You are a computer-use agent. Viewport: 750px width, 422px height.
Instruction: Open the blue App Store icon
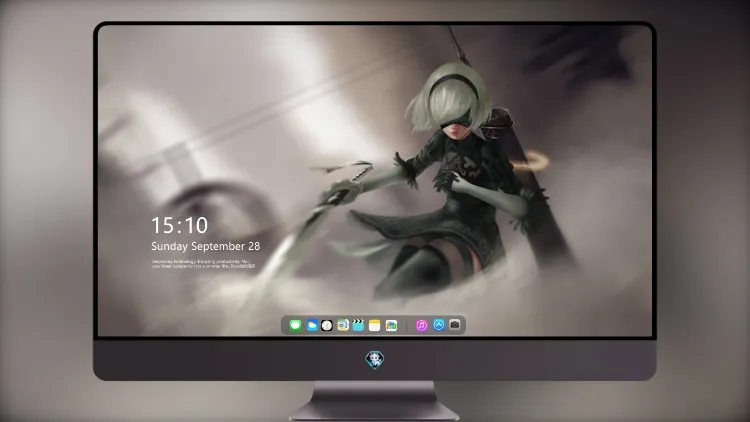point(439,325)
